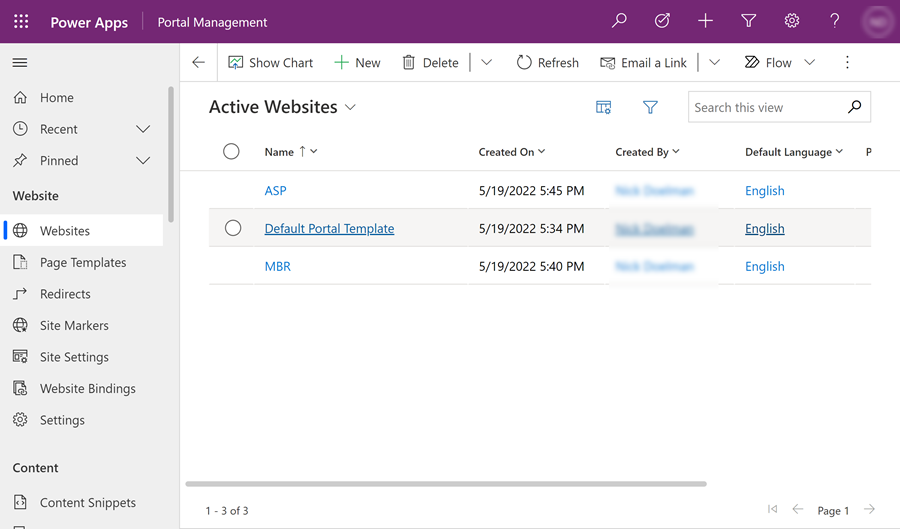
Task: Click the edit columns icon
Action: click(603, 107)
